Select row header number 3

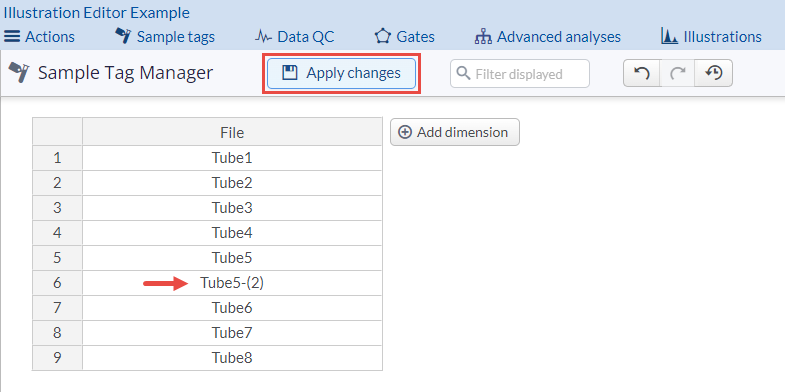[58, 208]
